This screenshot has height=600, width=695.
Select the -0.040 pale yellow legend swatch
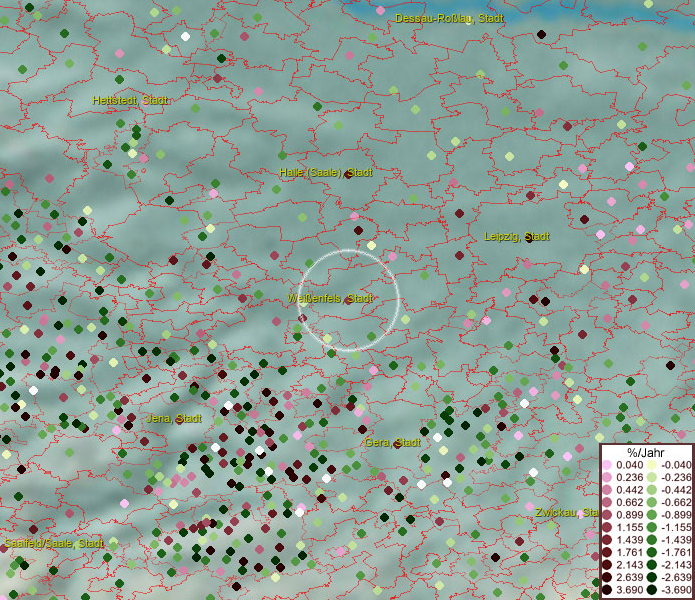652,465
